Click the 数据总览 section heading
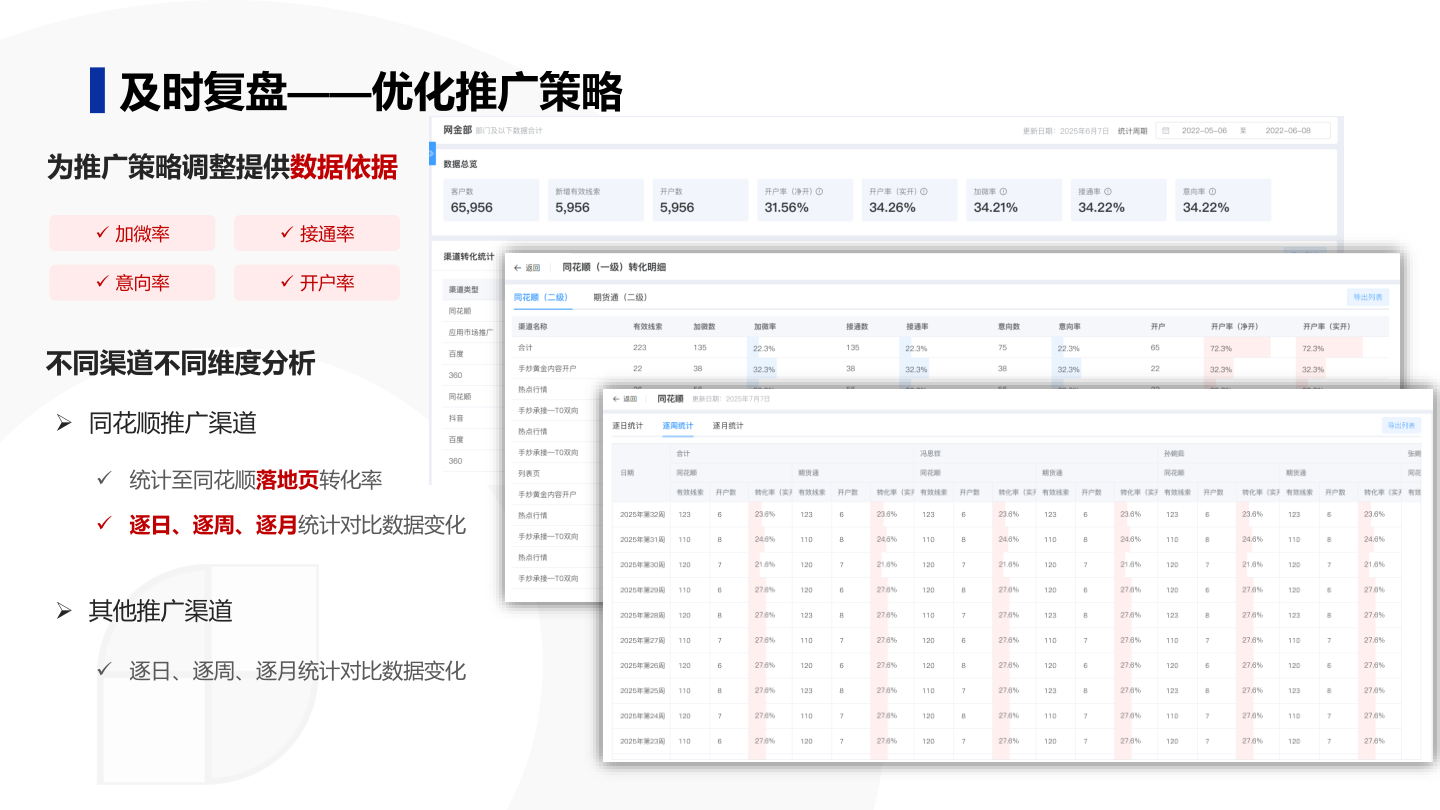 point(460,164)
